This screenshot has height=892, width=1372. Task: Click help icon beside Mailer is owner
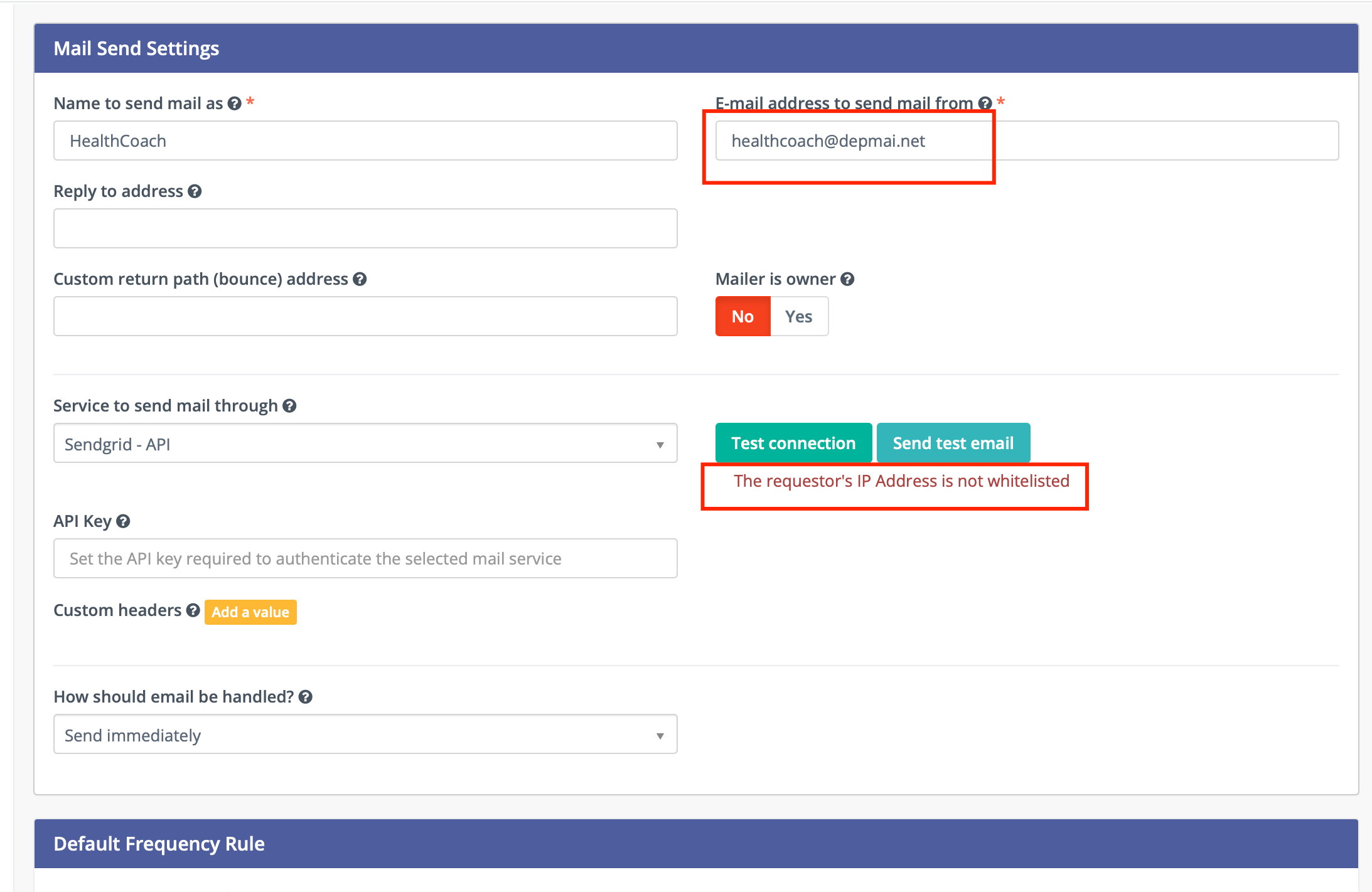click(847, 279)
